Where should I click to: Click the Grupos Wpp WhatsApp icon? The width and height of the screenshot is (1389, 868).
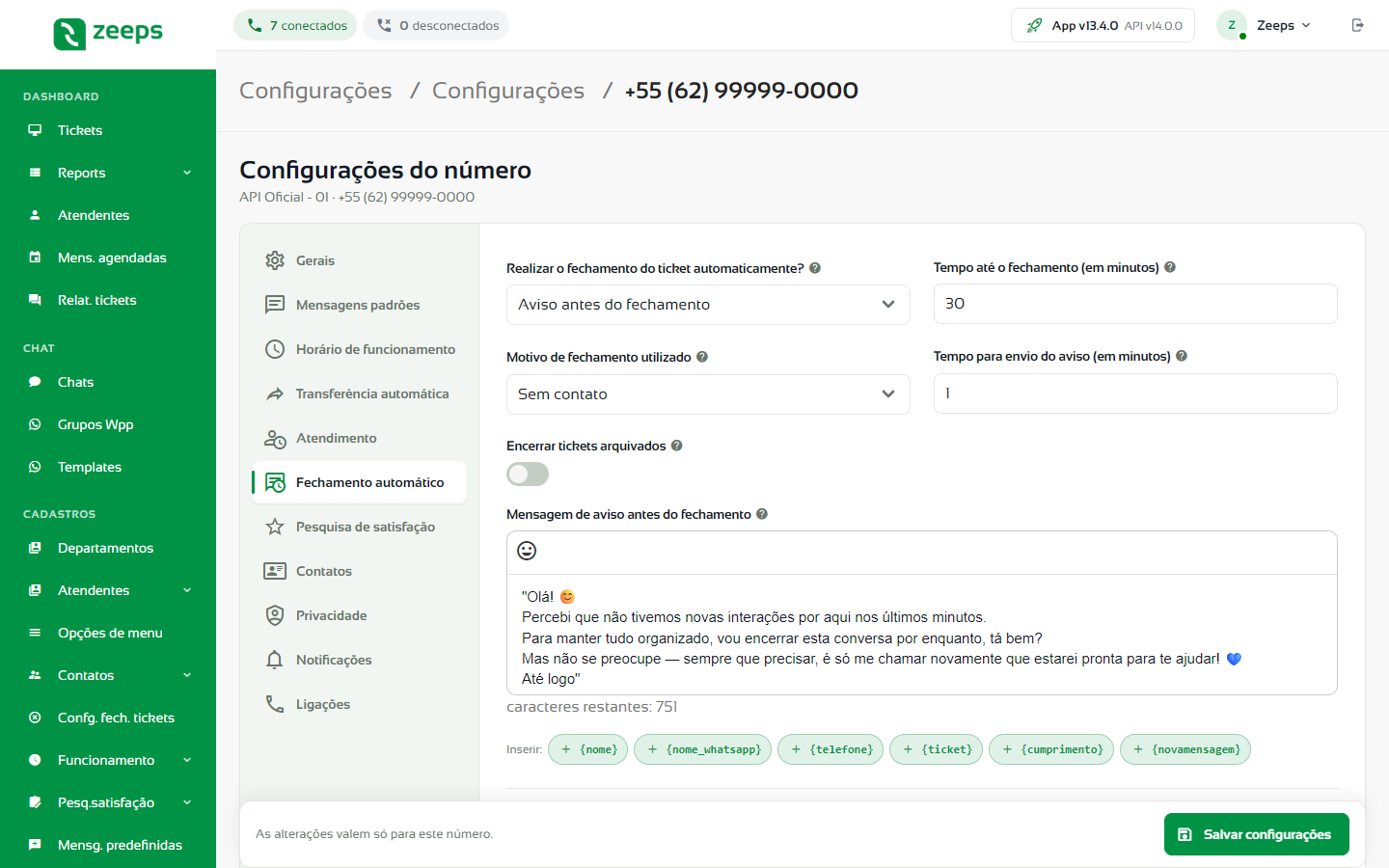coord(35,424)
